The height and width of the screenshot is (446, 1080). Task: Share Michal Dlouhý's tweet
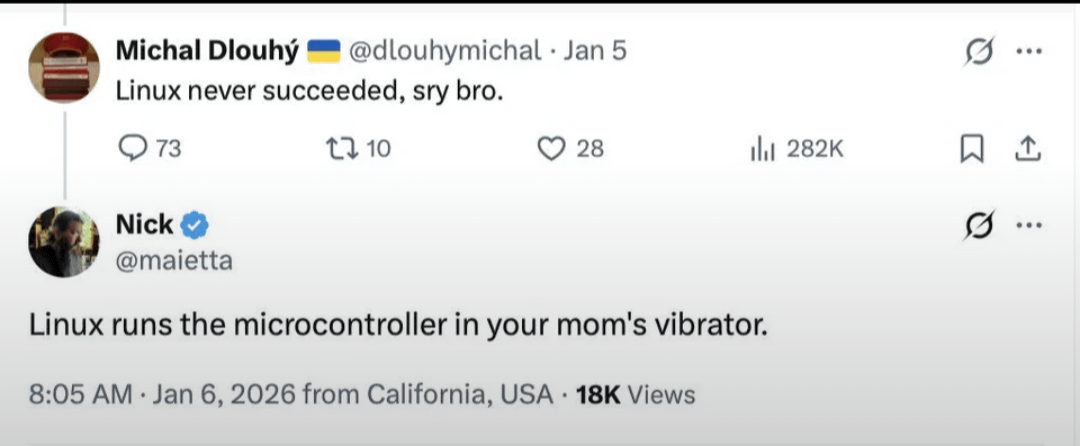[x=1026, y=149]
